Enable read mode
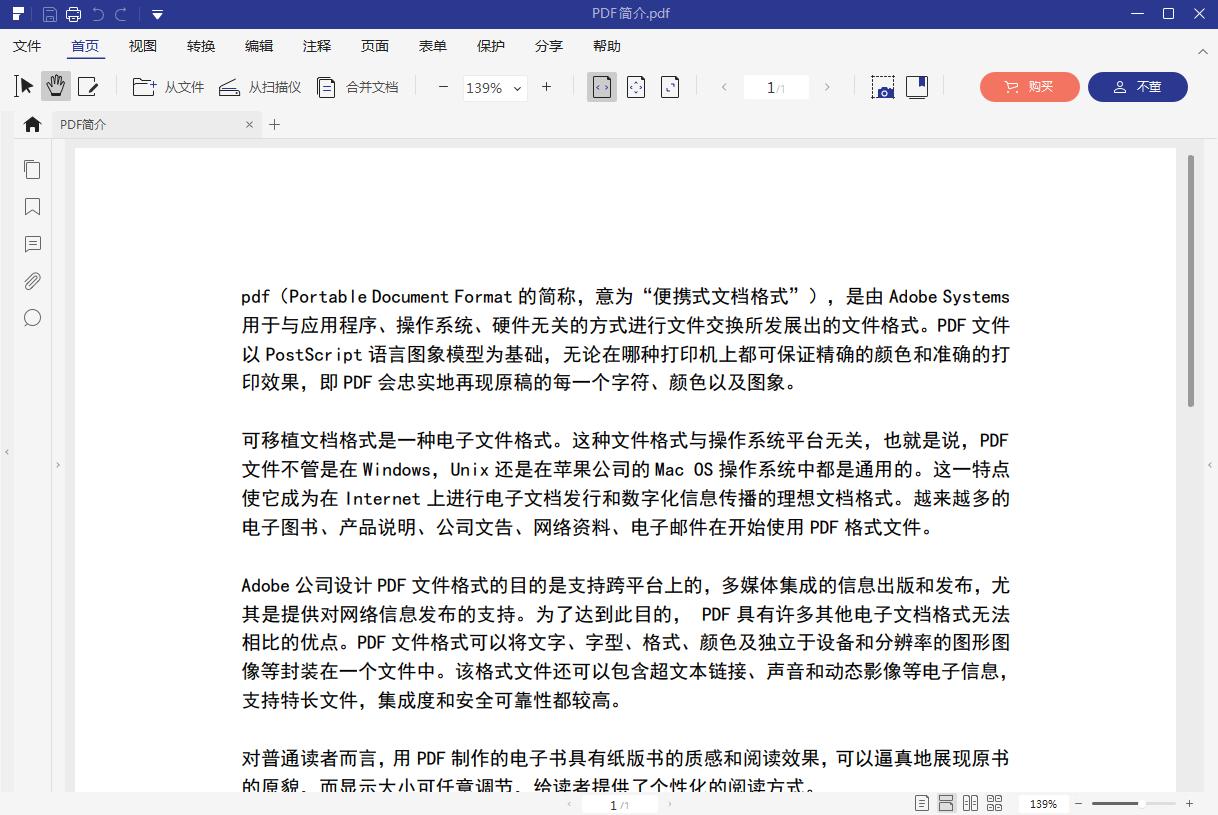This screenshot has width=1218, height=815. pyautogui.click(x=917, y=87)
